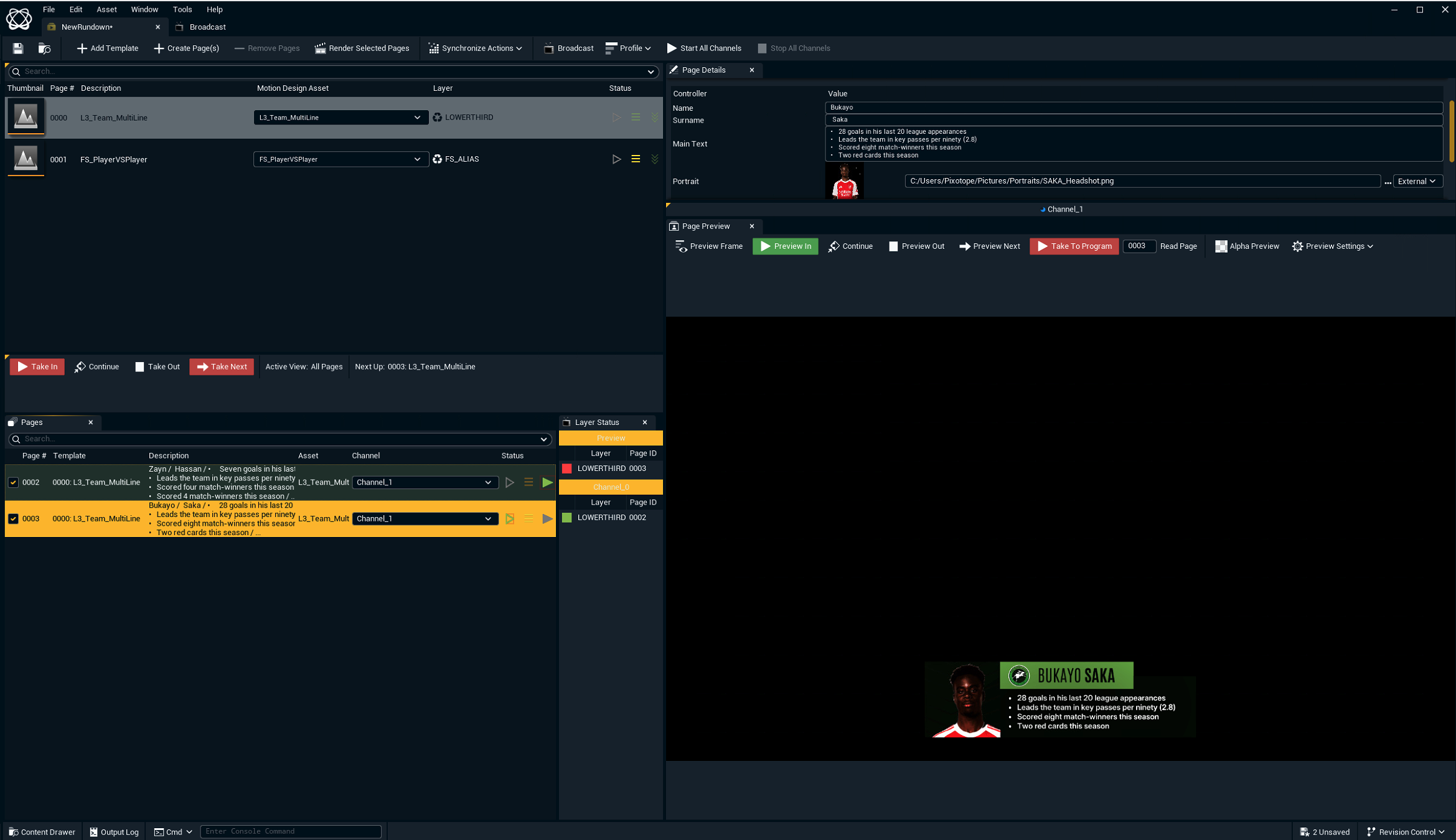Screen dimensions: 1456x840
Task: Click play icon on FS_PlayerVSPlayer row
Action: (616, 159)
